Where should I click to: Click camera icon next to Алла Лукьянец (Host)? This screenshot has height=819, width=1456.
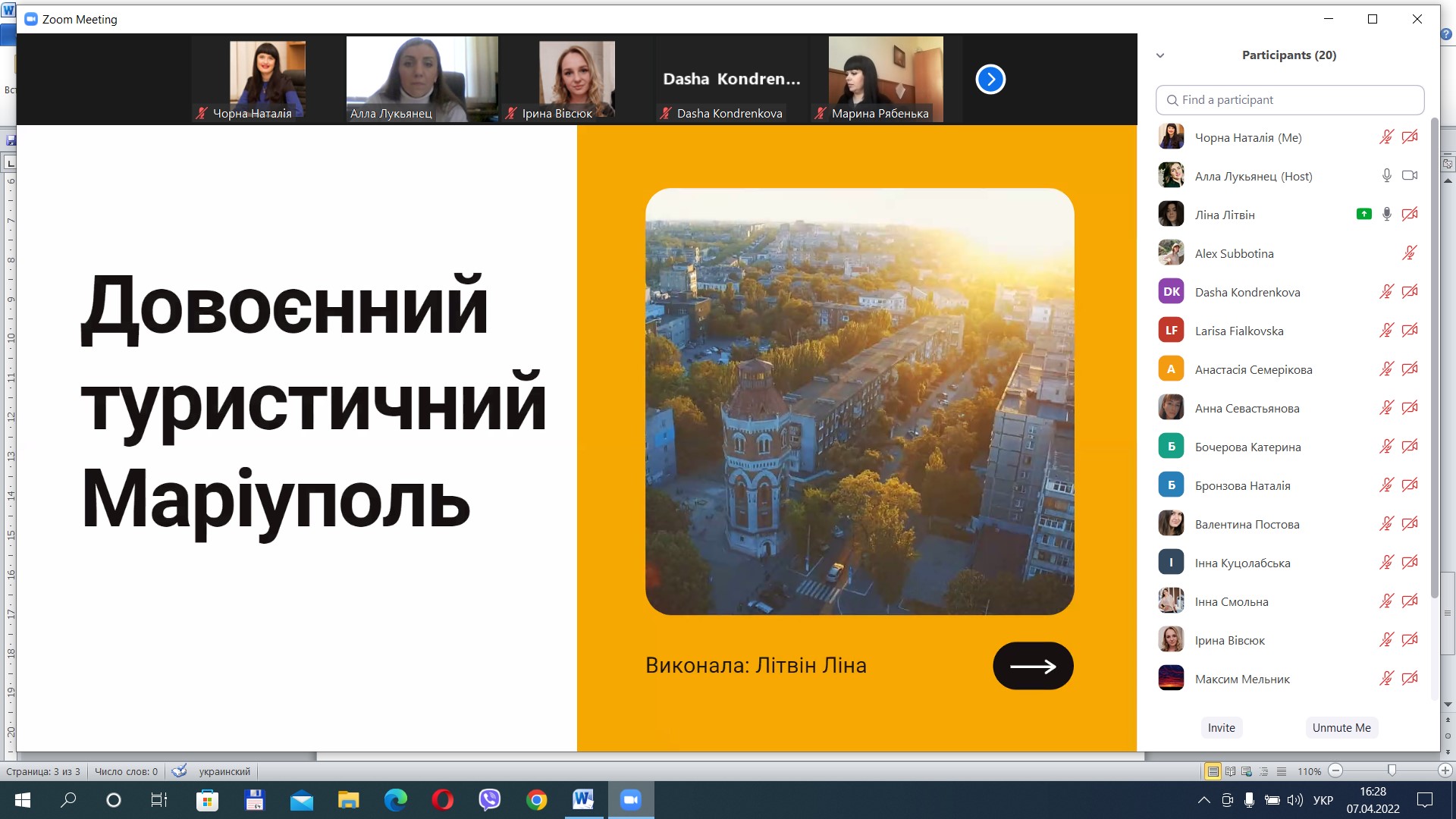click(x=1410, y=176)
